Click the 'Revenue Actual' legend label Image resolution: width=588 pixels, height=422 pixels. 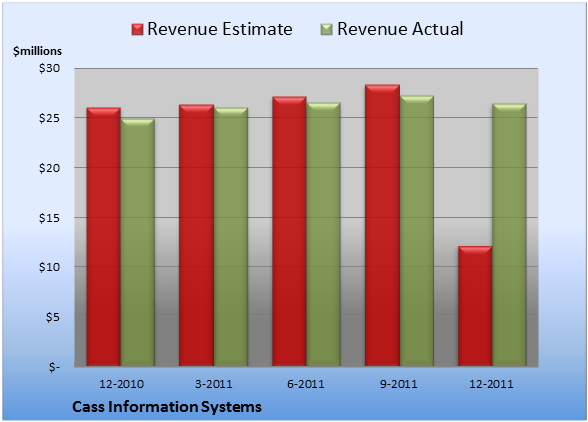pos(400,29)
